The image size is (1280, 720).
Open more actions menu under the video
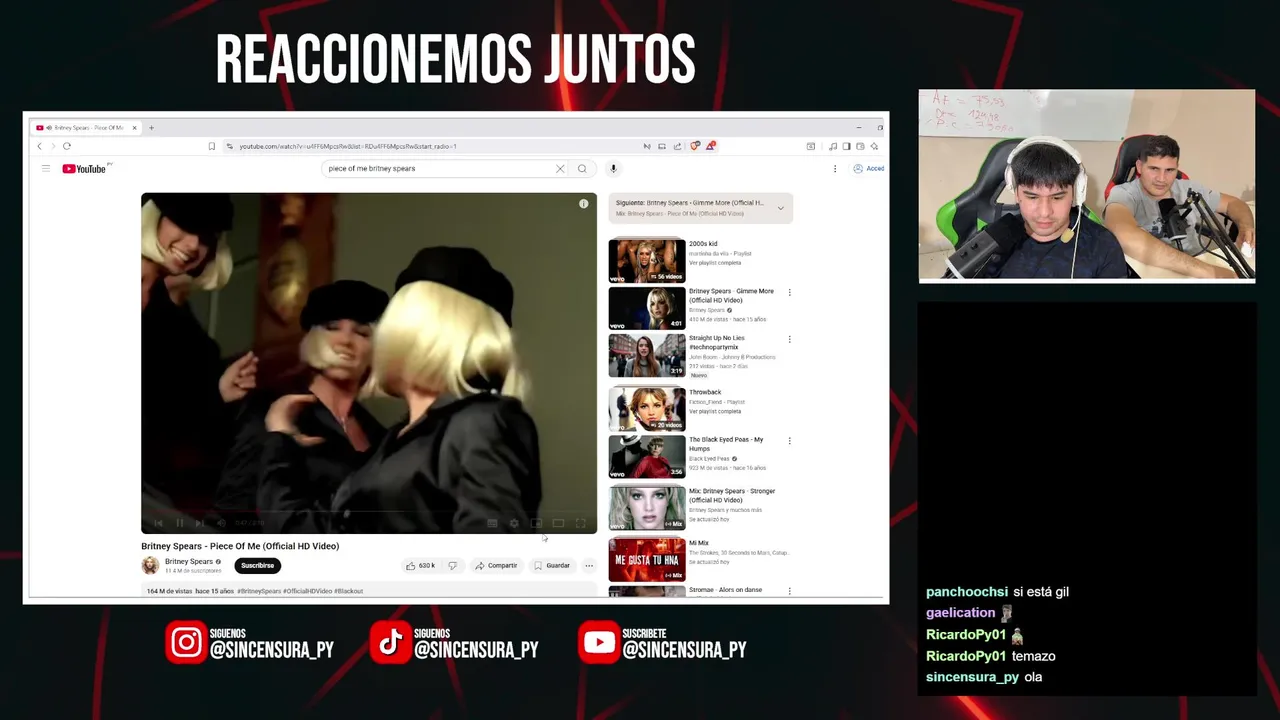tap(589, 566)
